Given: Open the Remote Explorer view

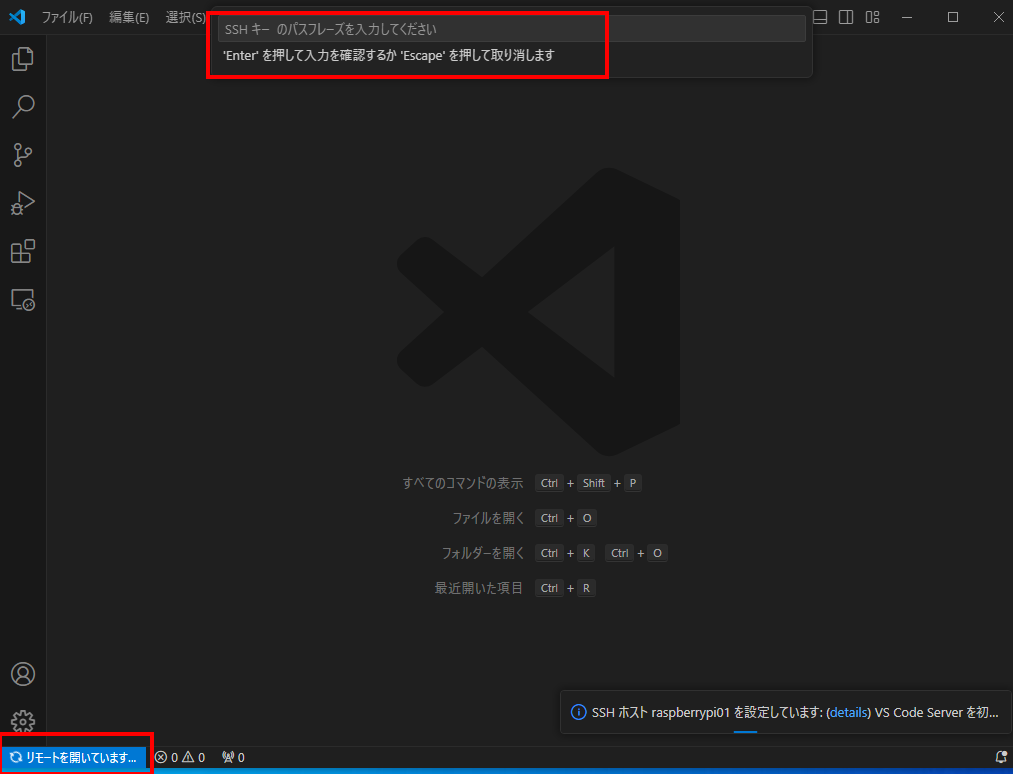Looking at the screenshot, I should click(22, 299).
